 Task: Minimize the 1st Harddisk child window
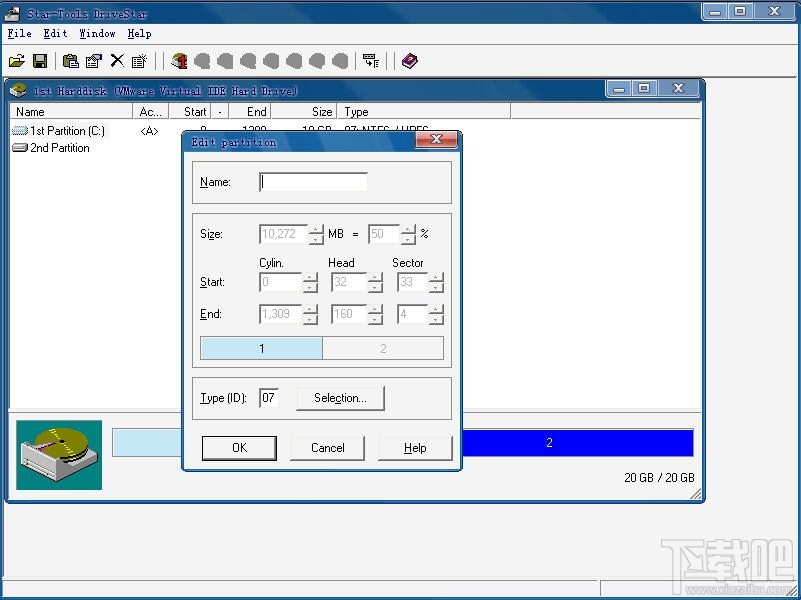point(619,88)
